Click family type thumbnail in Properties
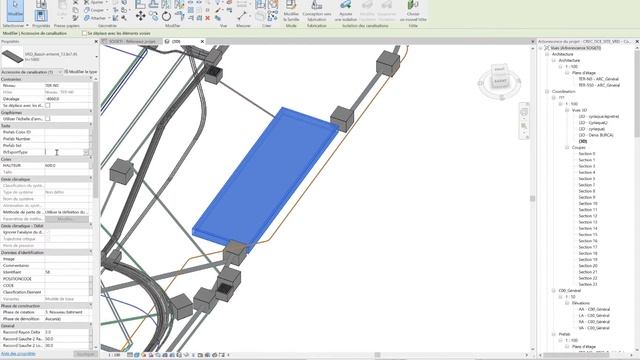The width and height of the screenshot is (640, 360). pyautogui.click(x=12, y=56)
